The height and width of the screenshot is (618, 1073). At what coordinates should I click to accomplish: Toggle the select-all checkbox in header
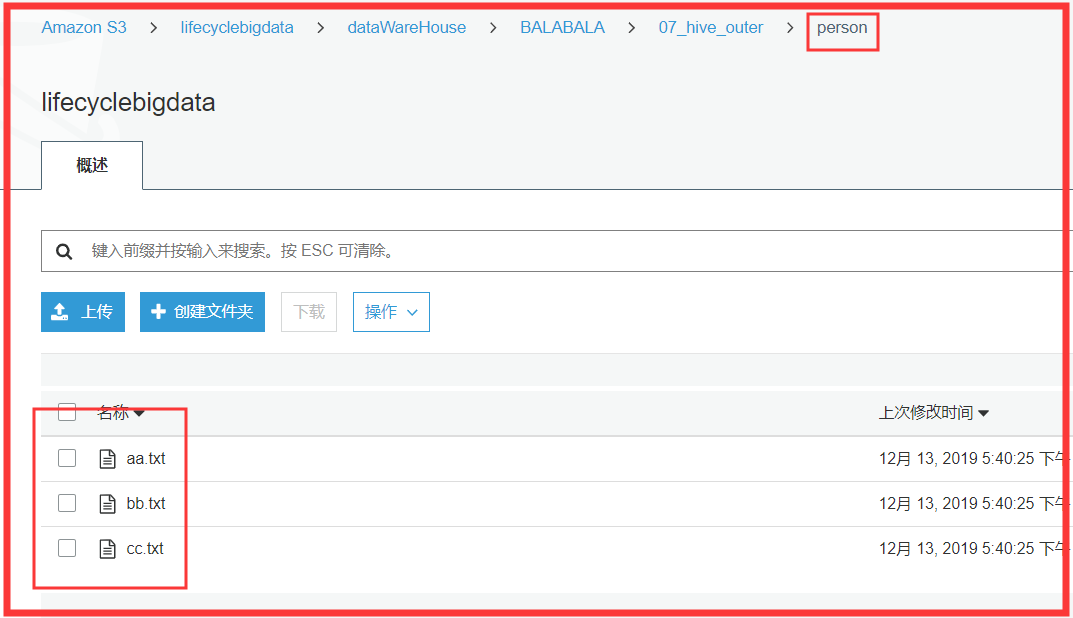(x=67, y=412)
